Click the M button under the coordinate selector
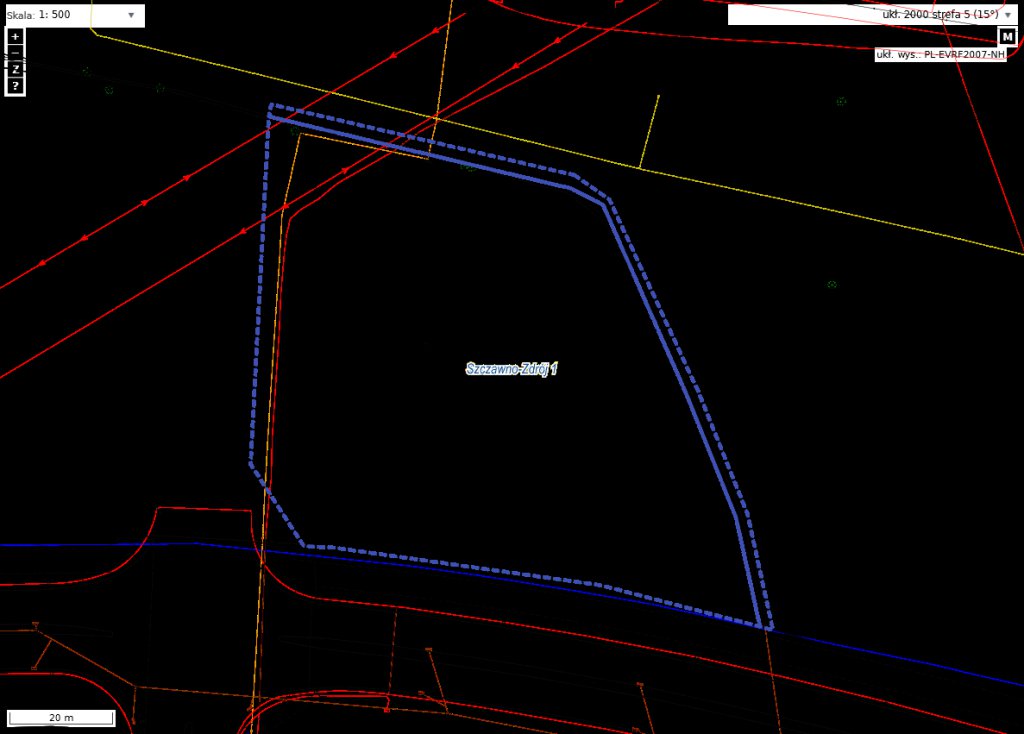This screenshot has height=734, width=1024. (1007, 37)
